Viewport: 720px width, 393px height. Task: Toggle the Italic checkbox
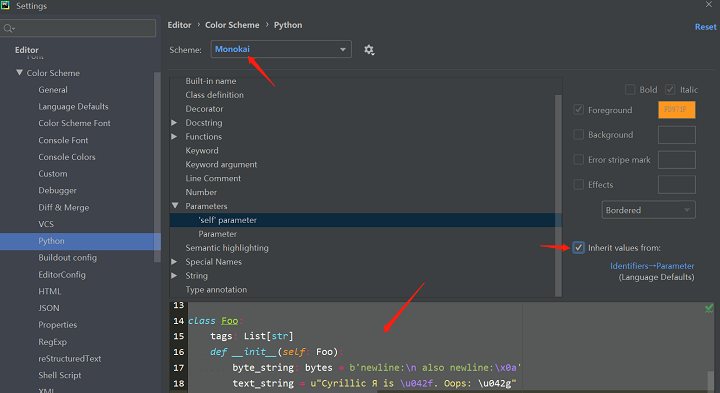pos(670,90)
